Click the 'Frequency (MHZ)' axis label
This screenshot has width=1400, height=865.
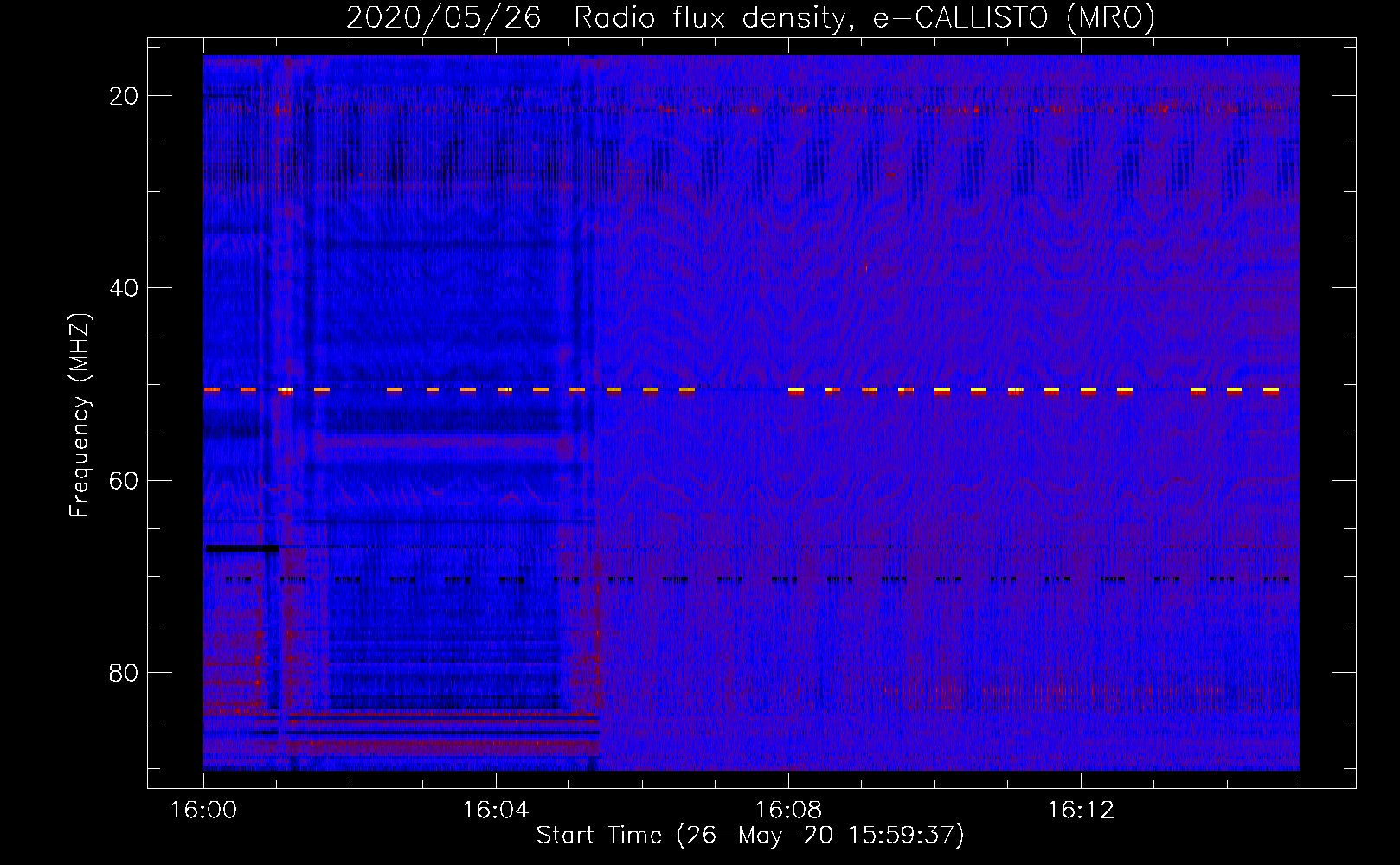(80, 415)
